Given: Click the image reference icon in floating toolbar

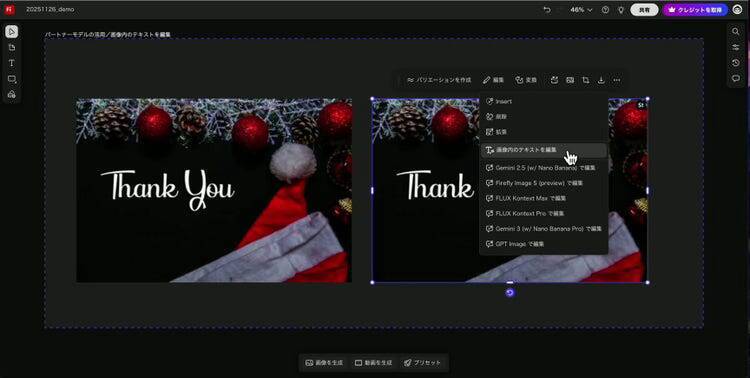Looking at the screenshot, I should [x=570, y=80].
